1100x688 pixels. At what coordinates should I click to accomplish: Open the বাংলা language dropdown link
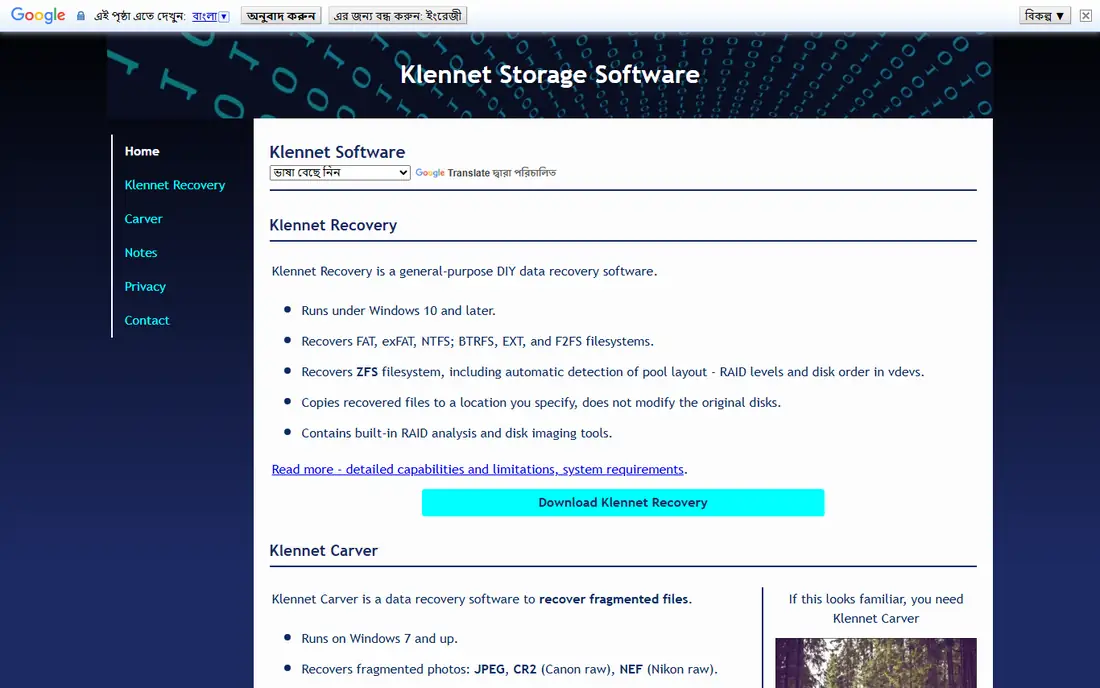[x=210, y=15]
